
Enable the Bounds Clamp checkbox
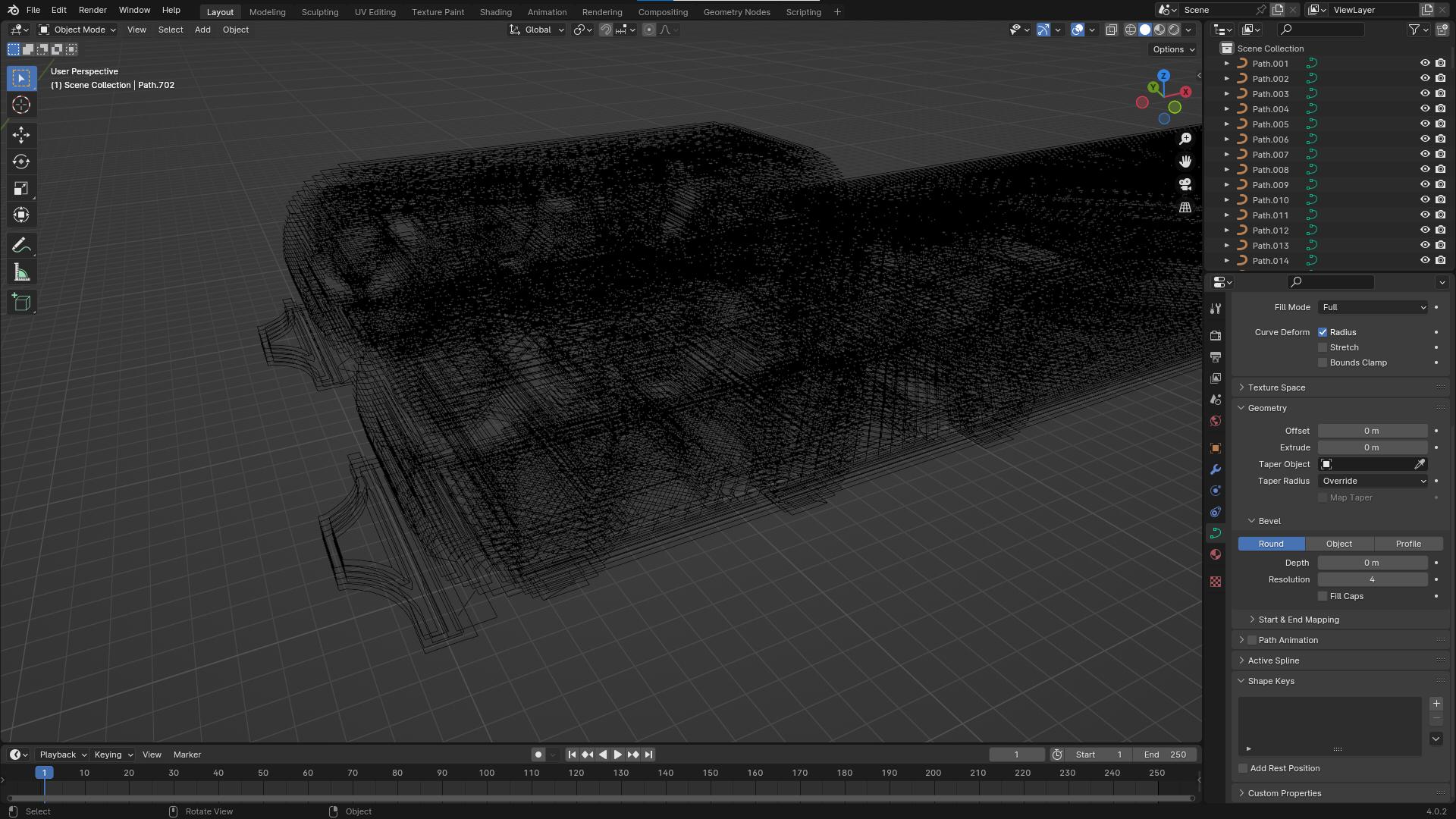[x=1323, y=362]
